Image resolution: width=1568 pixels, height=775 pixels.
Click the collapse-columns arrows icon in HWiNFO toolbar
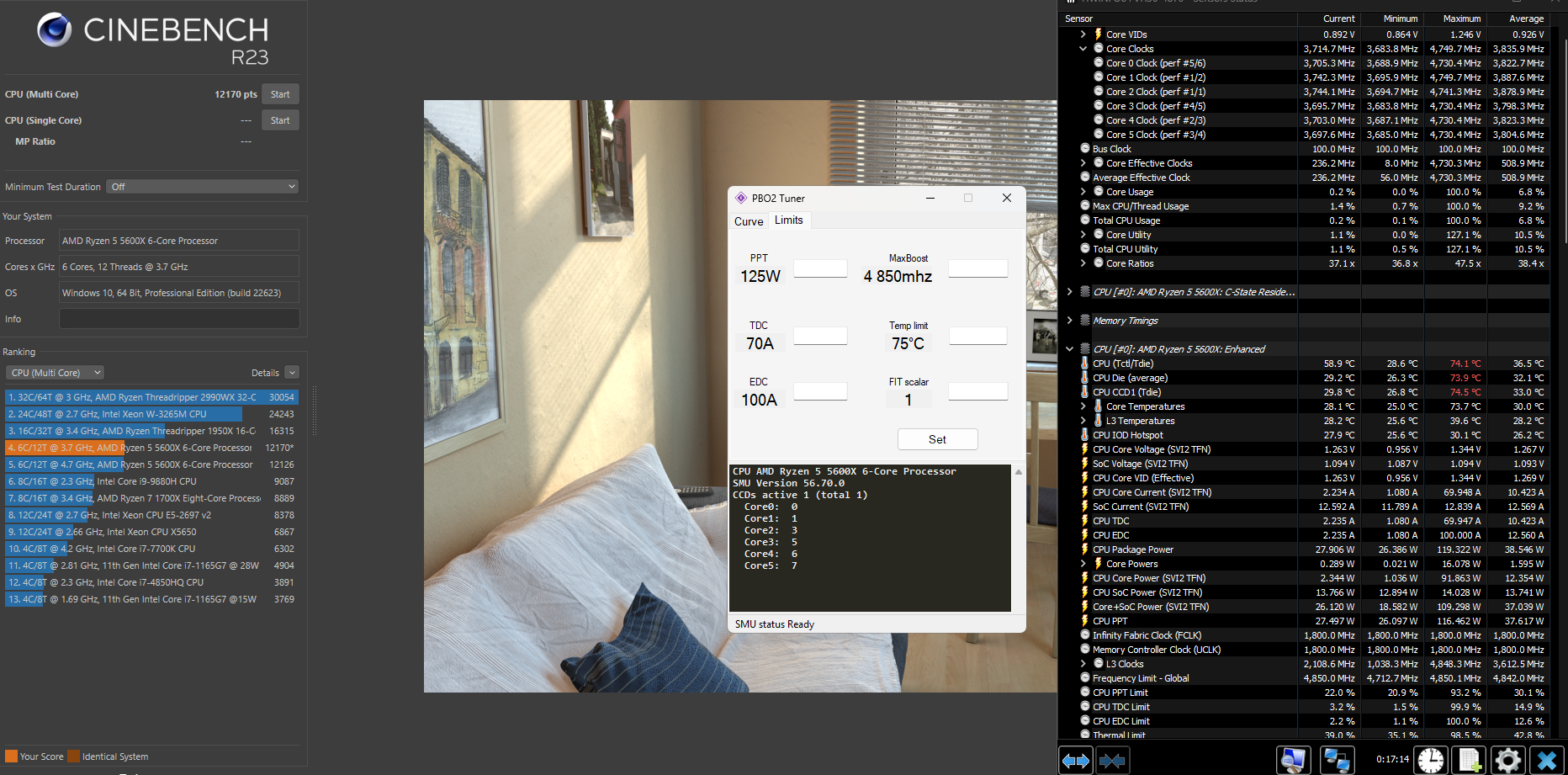pos(1112,761)
